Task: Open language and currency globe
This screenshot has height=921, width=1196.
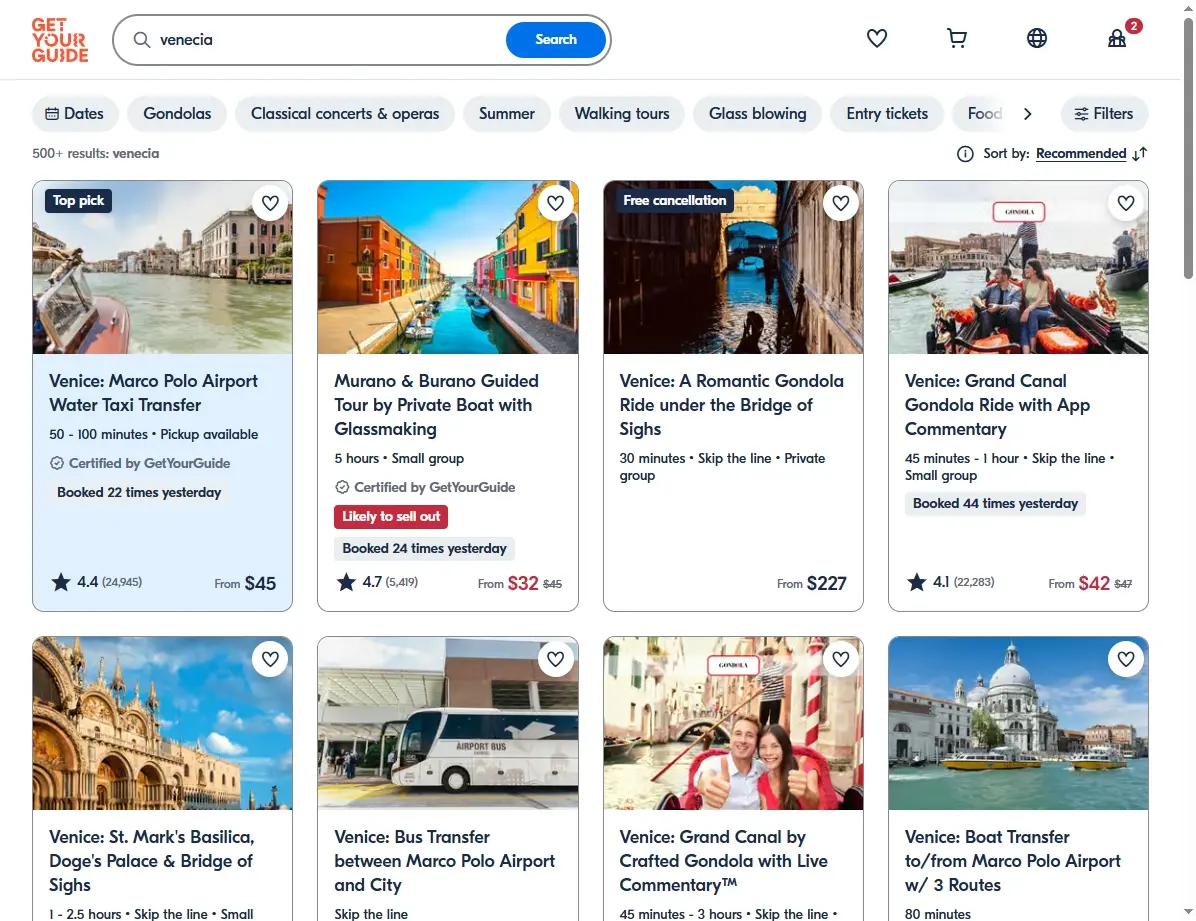Action: pyautogui.click(x=1037, y=38)
